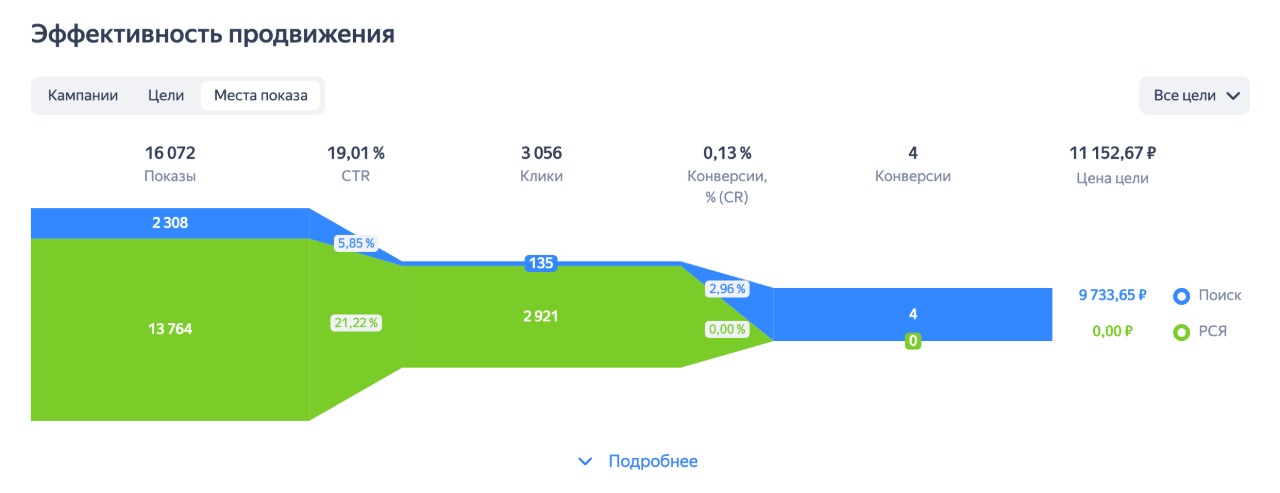Click the 21,22 % CTR badge
Image resolution: width=1280 pixels, height=493 pixels.
click(x=355, y=323)
